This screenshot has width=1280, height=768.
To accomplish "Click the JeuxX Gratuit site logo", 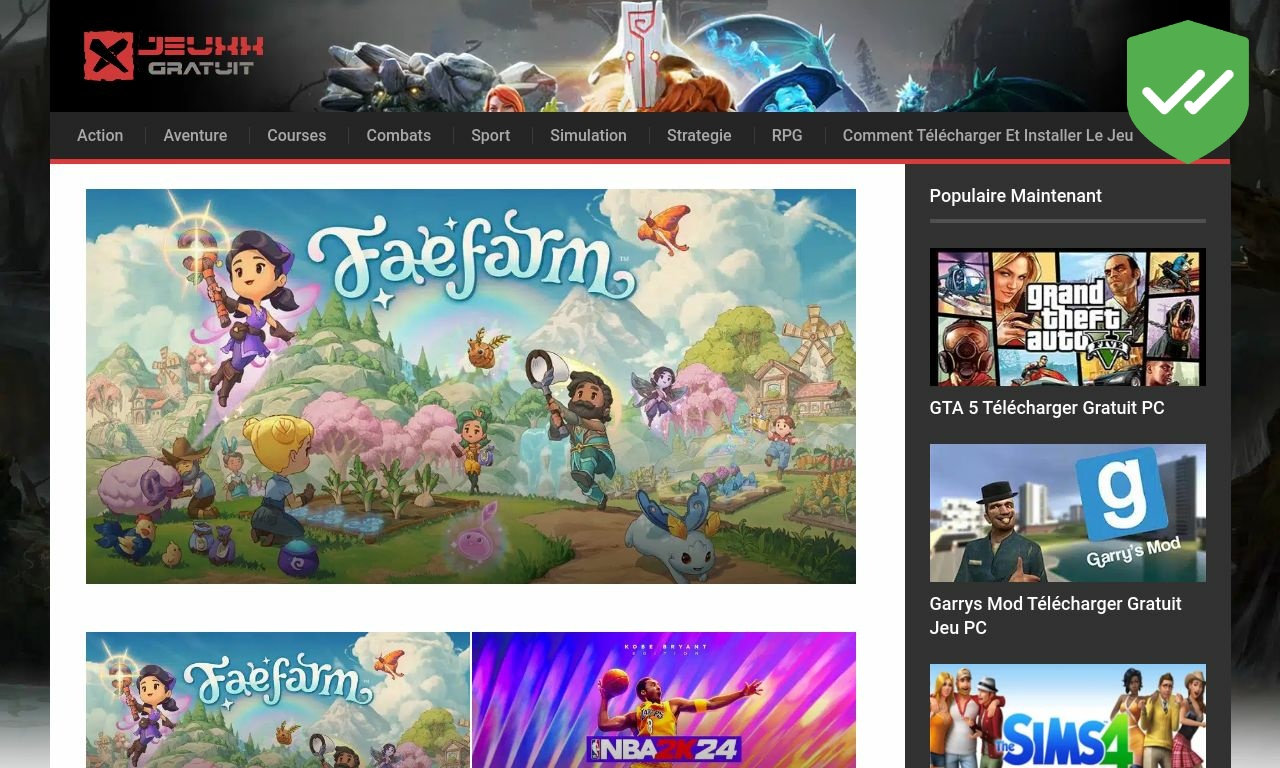I will [173, 55].
